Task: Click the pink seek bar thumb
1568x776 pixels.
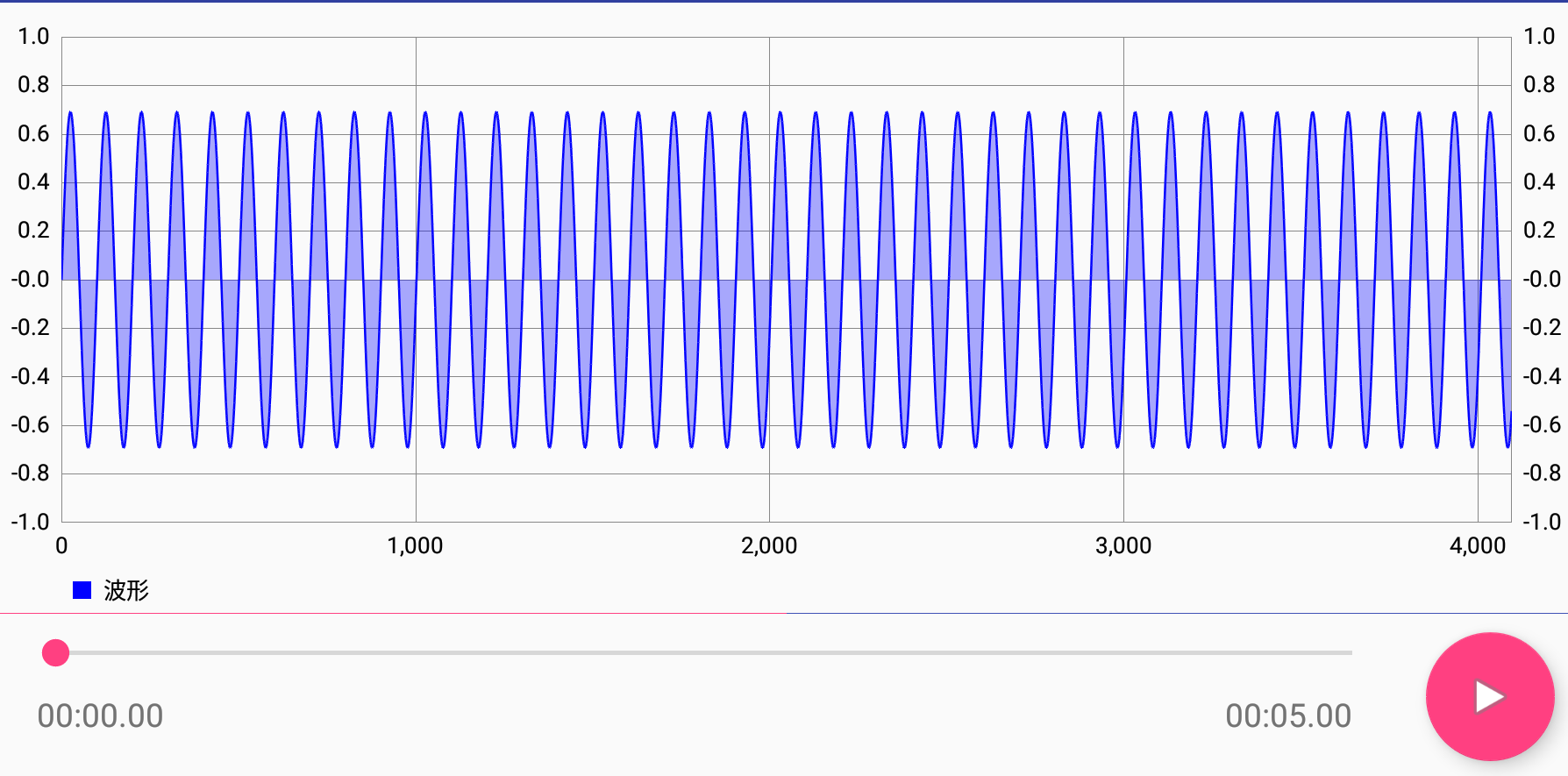Action: click(56, 653)
